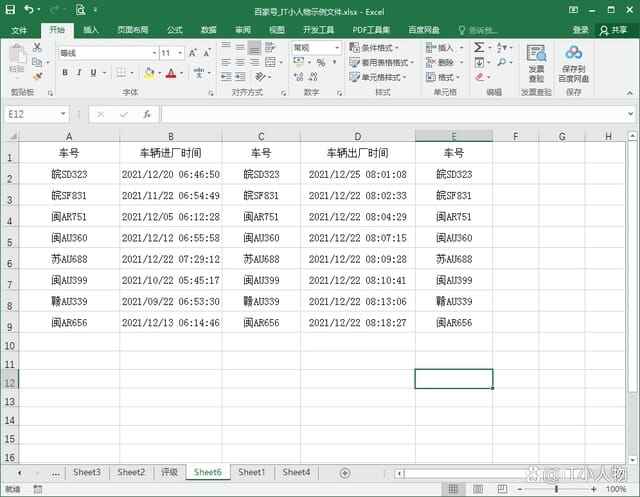Toggle left horizontal alignment
640x497 pixels.
(226, 62)
